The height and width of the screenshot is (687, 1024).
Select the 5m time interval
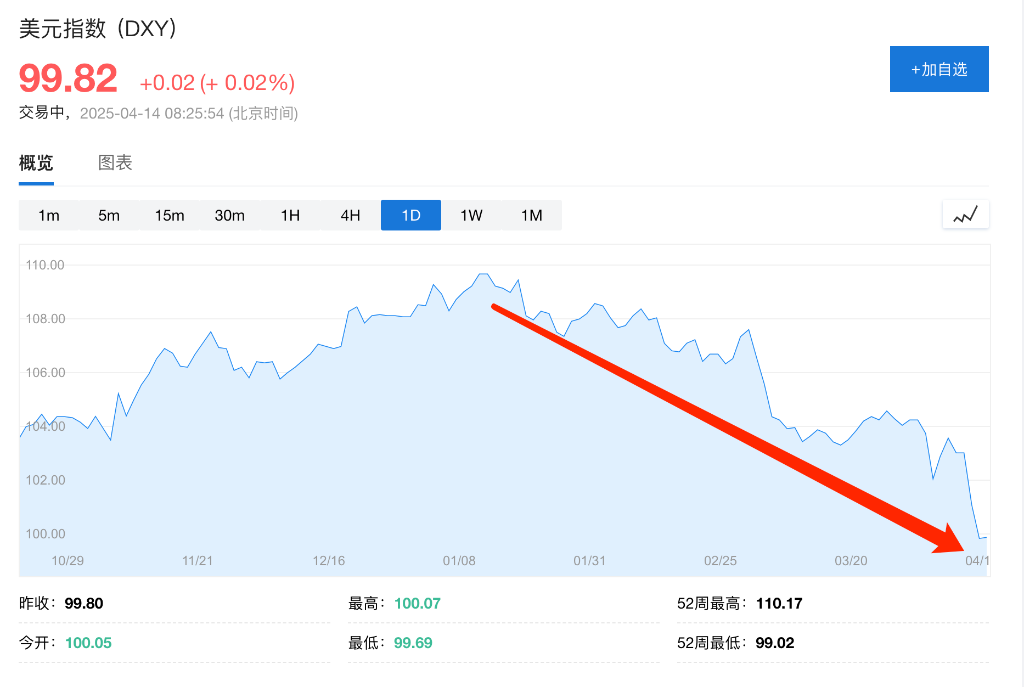(x=109, y=215)
